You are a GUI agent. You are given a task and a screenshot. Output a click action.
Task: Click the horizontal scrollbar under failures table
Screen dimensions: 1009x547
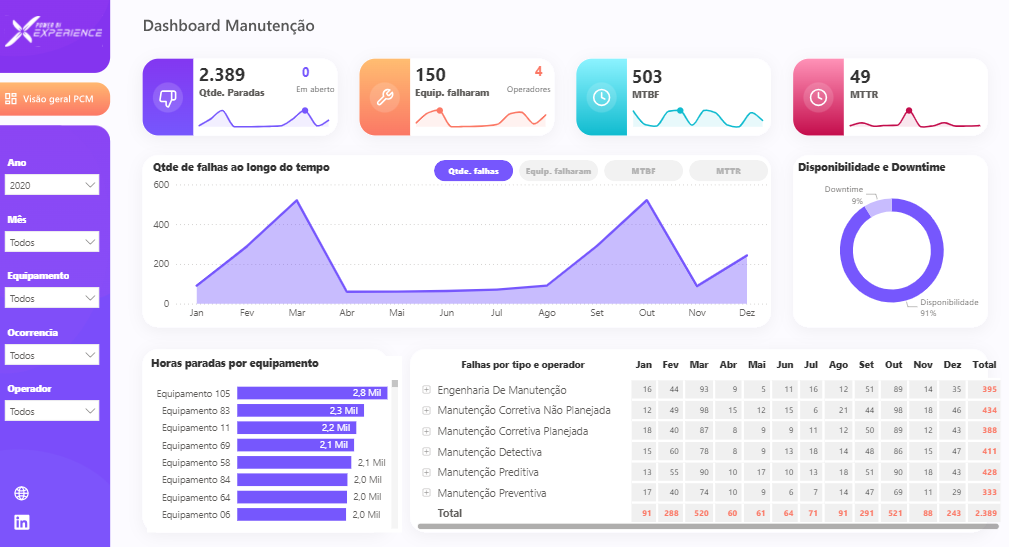coord(700,526)
